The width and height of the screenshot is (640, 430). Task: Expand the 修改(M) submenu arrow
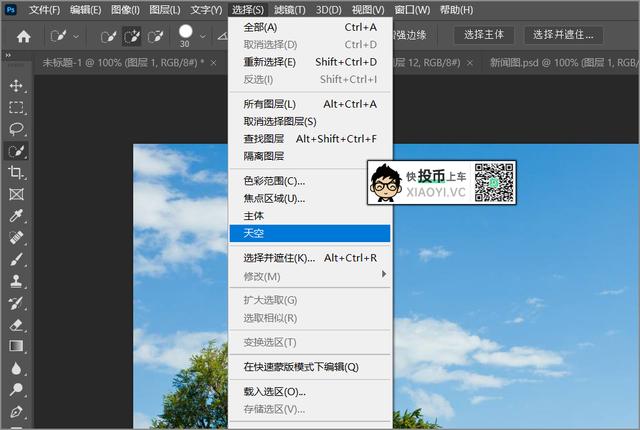click(x=384, y=274)
